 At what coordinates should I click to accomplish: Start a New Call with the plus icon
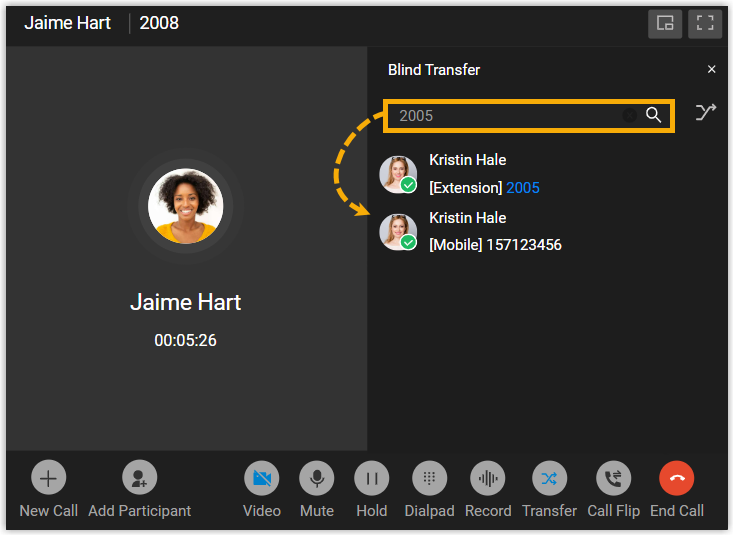[x=48, y=478]
